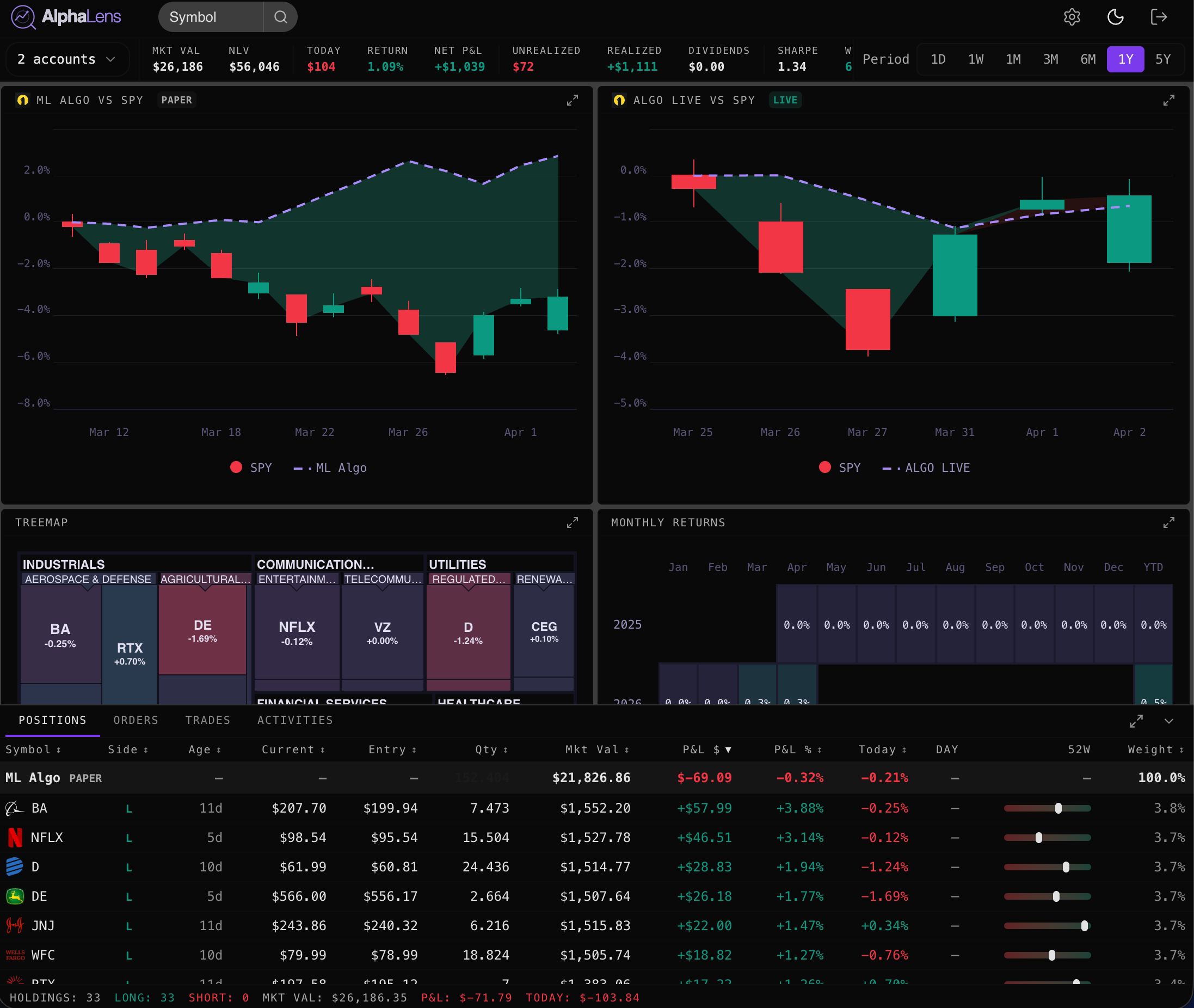Click the Wells Fargo logo in WFC row
This screenshot has width=1194, height=1008.
[x=15, y=955]
